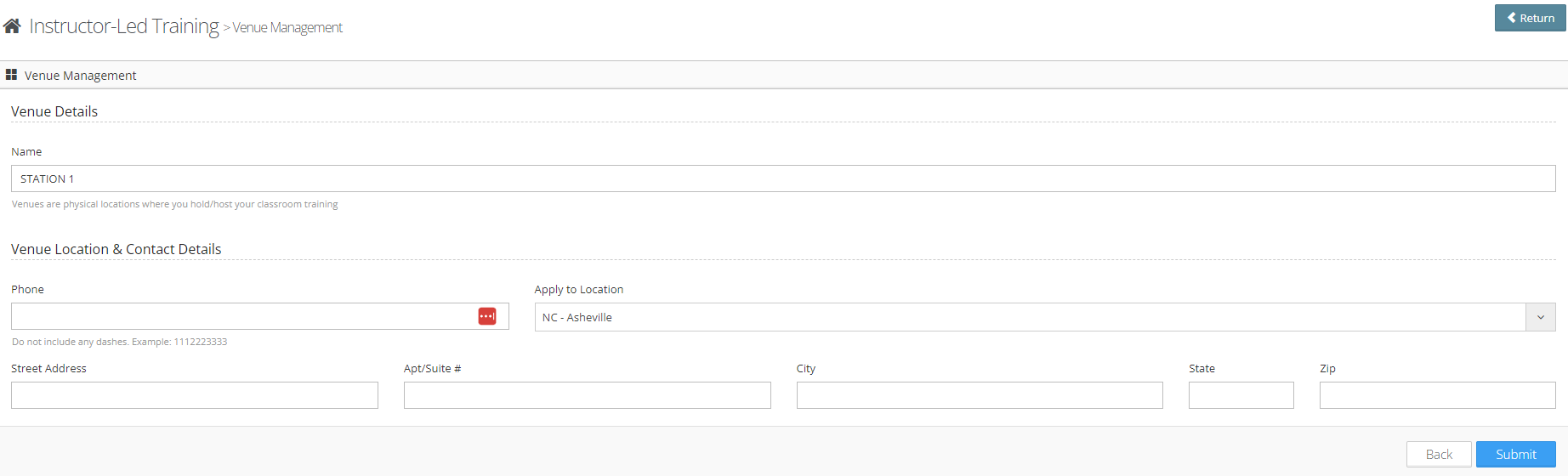Submit the venue form

pyautogui.click(x=1515, y=455)
